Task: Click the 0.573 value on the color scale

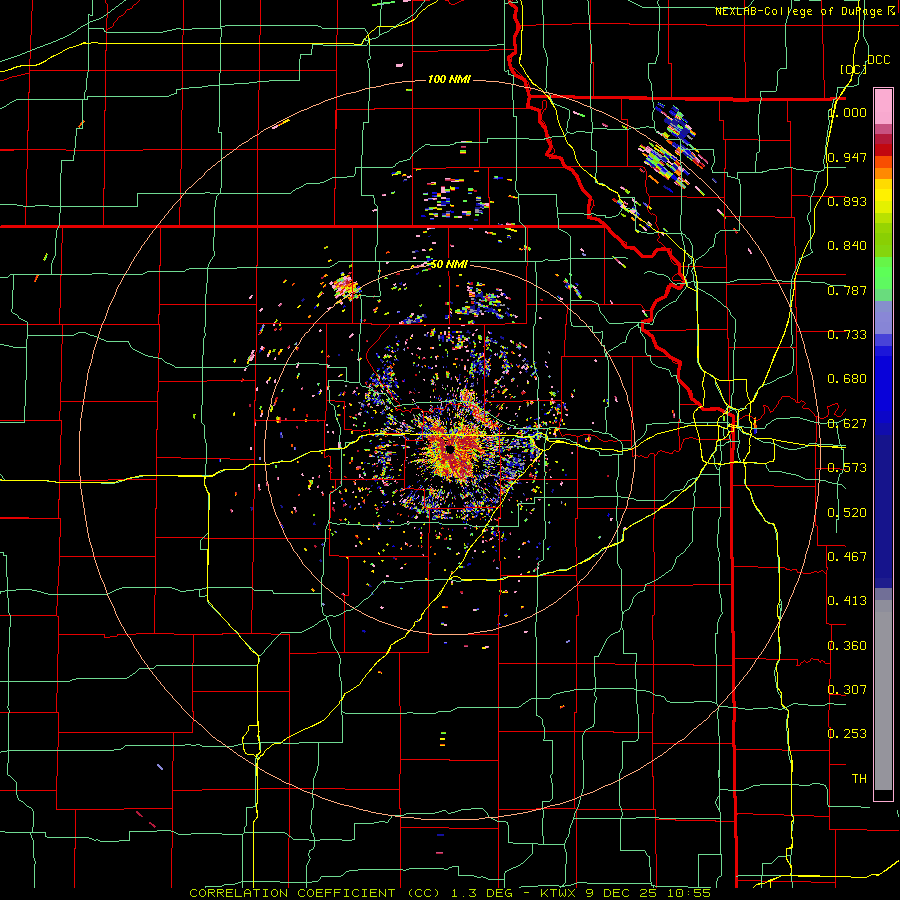Action: [847, 467]
